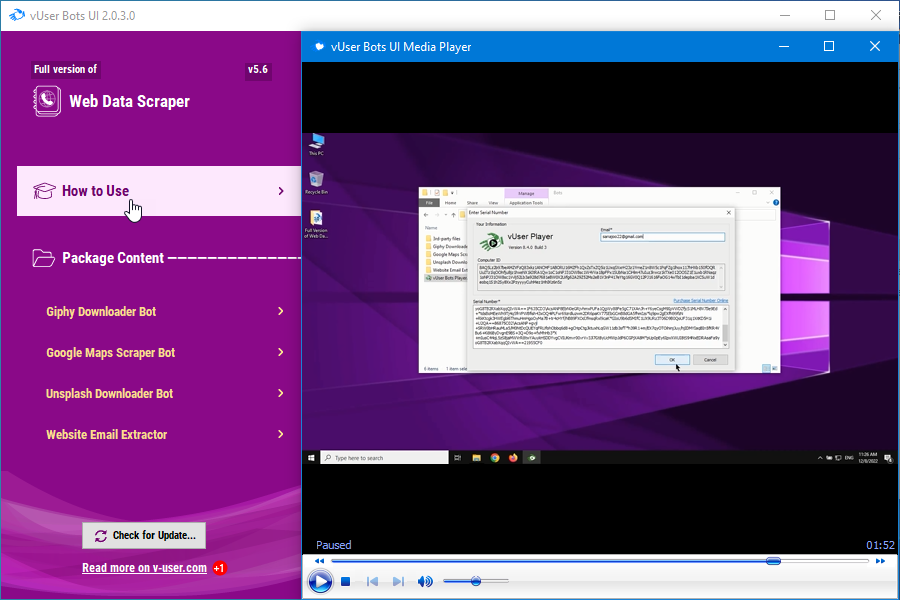Click the volume slider handle
This screenshot has height=600, width=900.
(476, 581)
